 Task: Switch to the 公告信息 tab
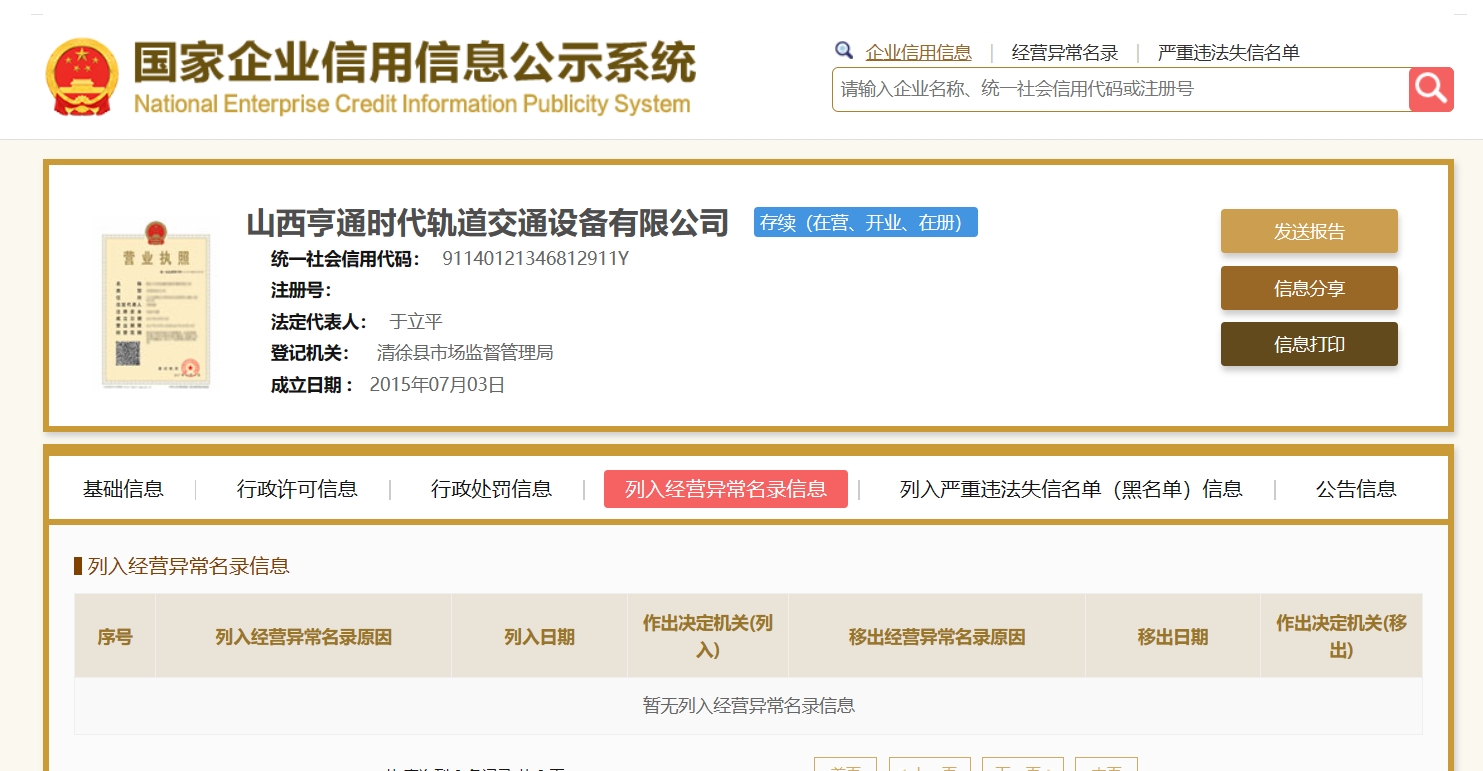pos(1356,489)
